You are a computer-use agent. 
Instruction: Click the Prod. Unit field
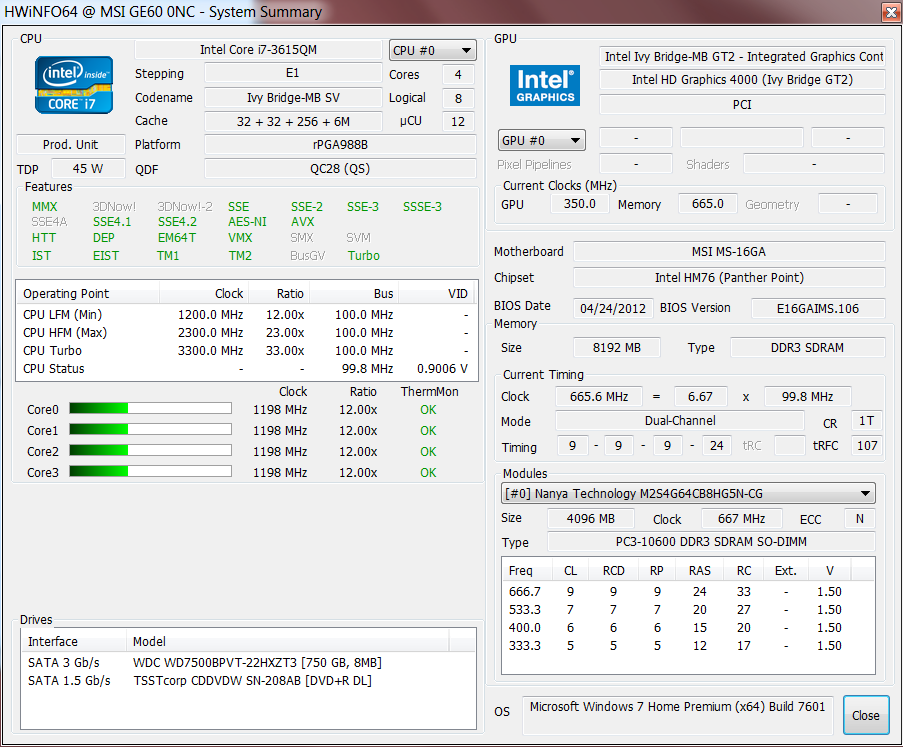(x=71, y=145)
